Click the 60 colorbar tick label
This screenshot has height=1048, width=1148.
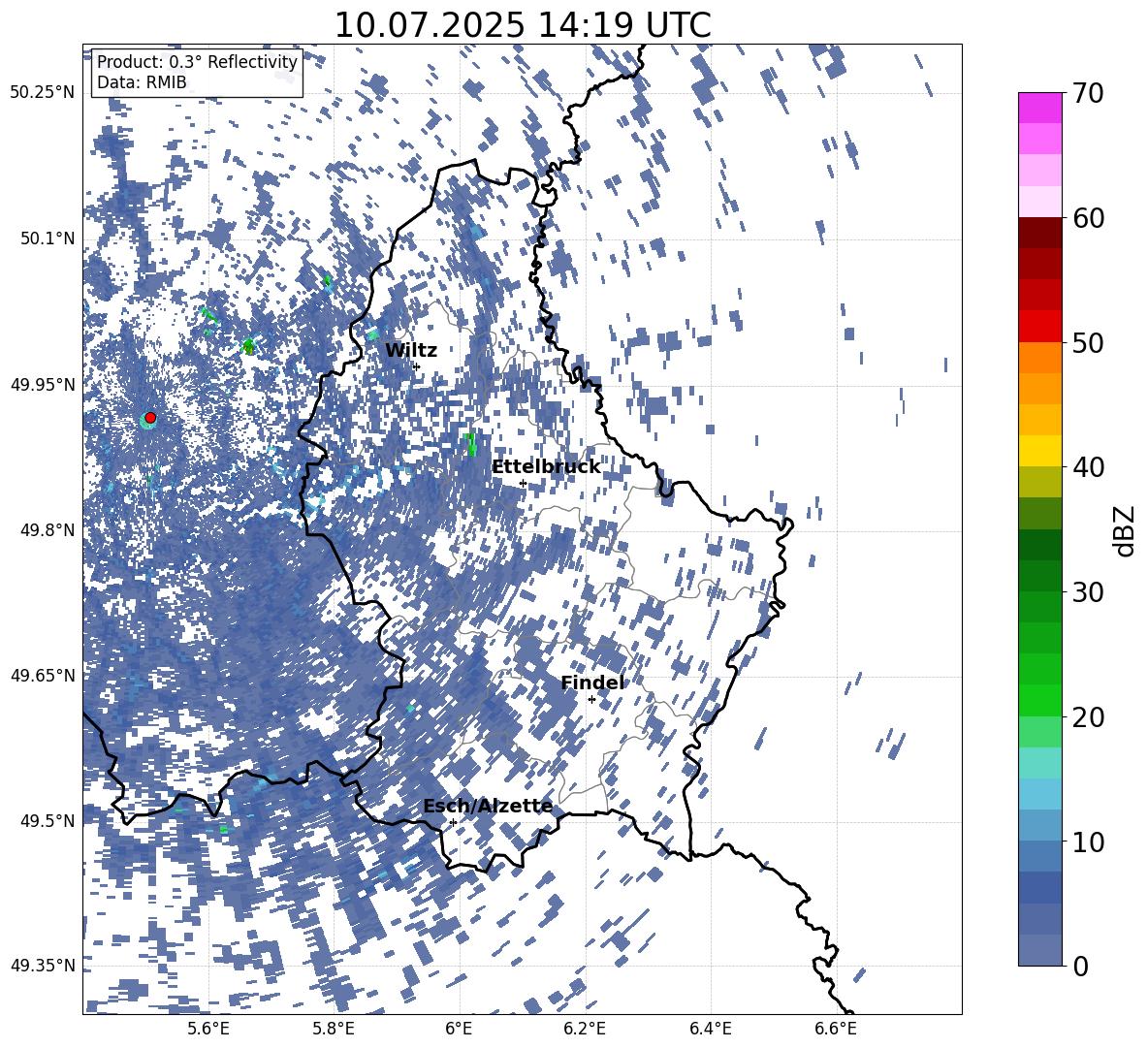[1089, 218]
